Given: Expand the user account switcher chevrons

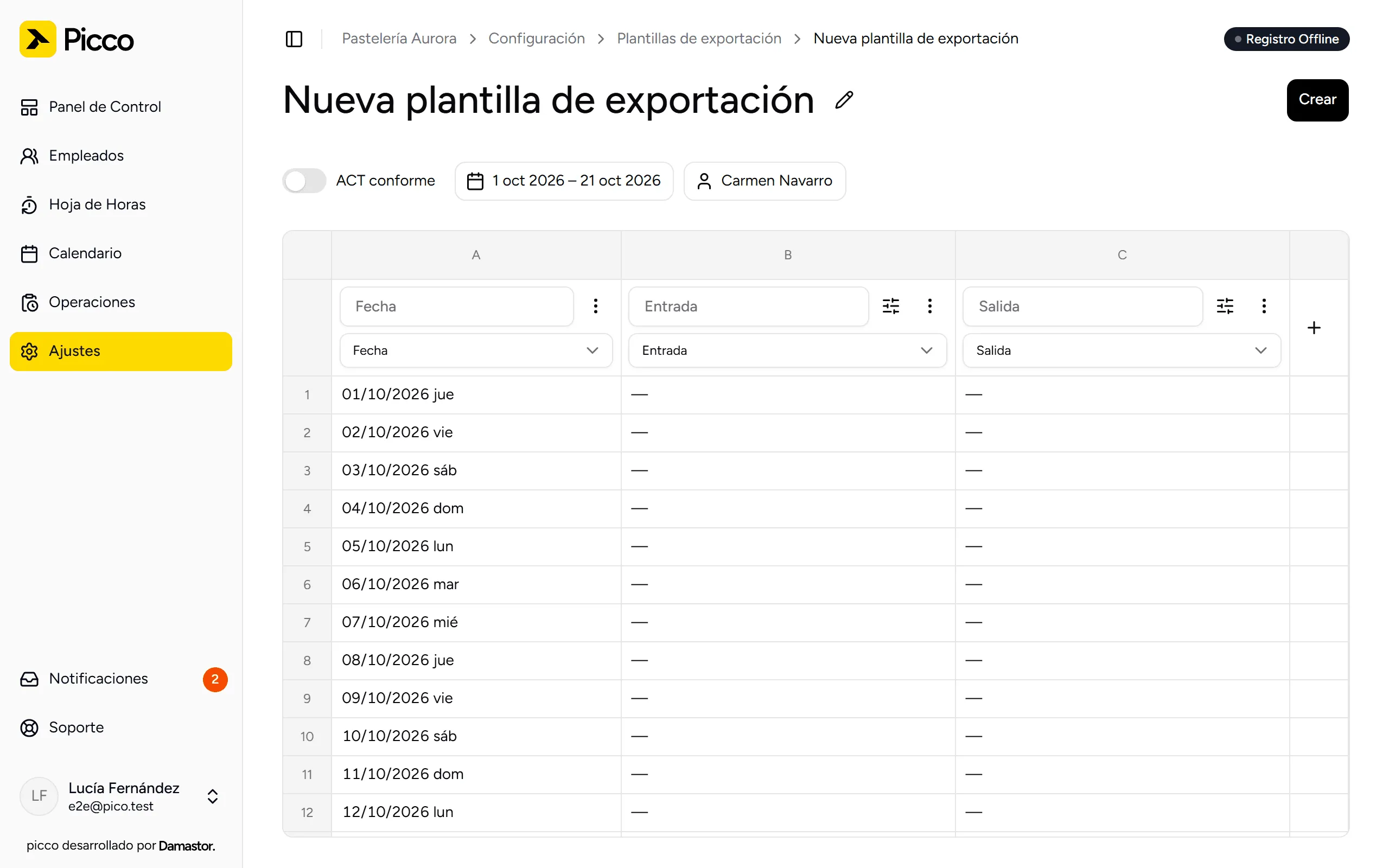Looking at the screenshot, I should click(x=212, y=796).
